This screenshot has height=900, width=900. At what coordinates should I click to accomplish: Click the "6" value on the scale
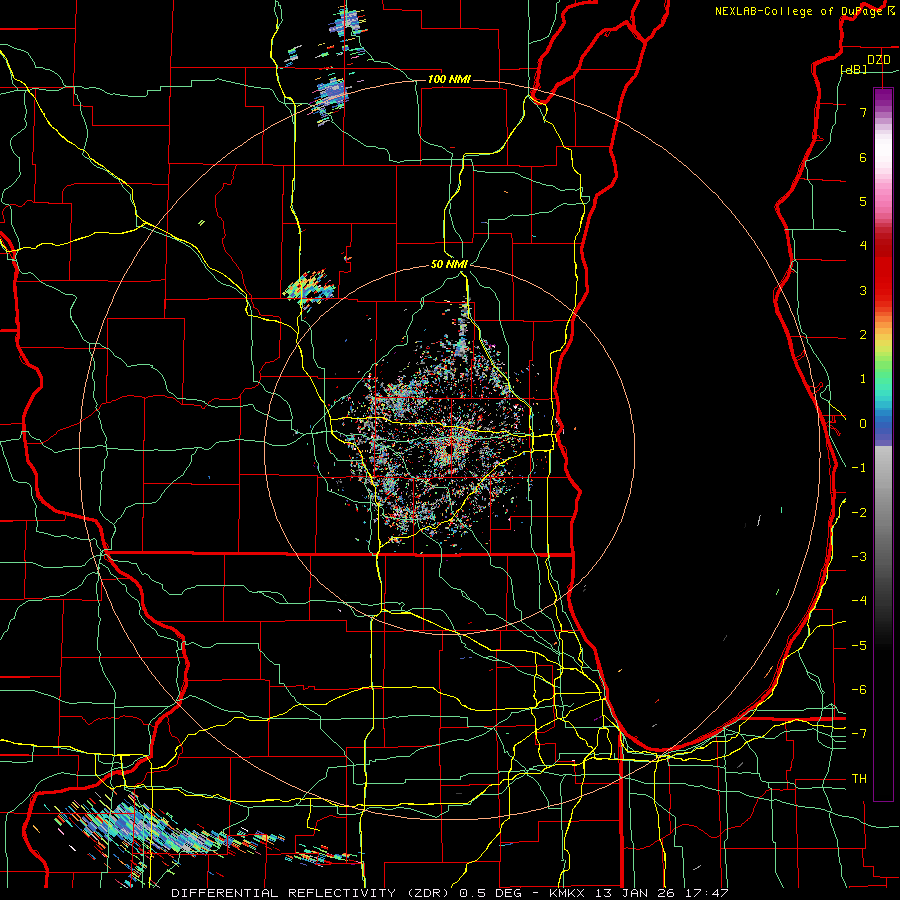click(x=863, y=157)
